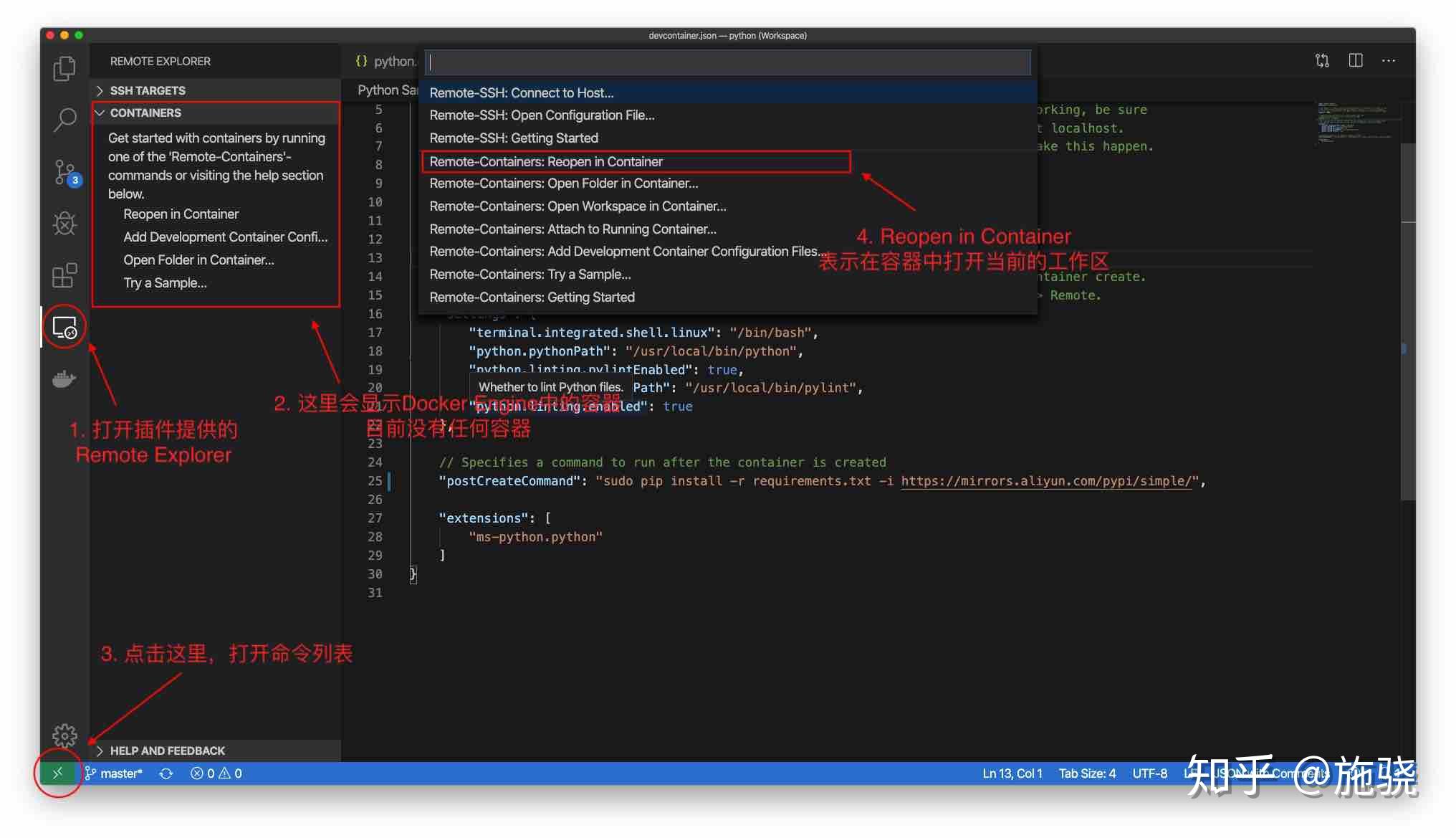
Task: Click UTF-8 encoding in the status bar
Action: [1149, 773]
